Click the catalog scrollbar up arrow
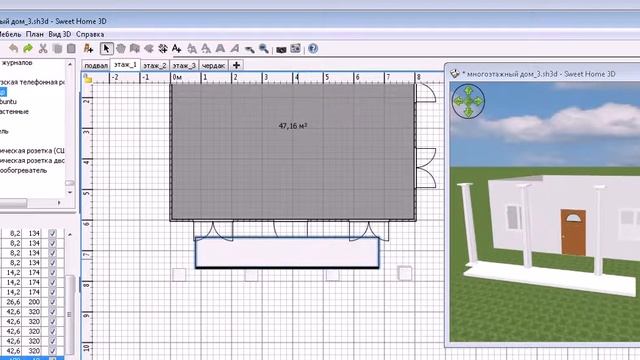 (x=70, y=64)
